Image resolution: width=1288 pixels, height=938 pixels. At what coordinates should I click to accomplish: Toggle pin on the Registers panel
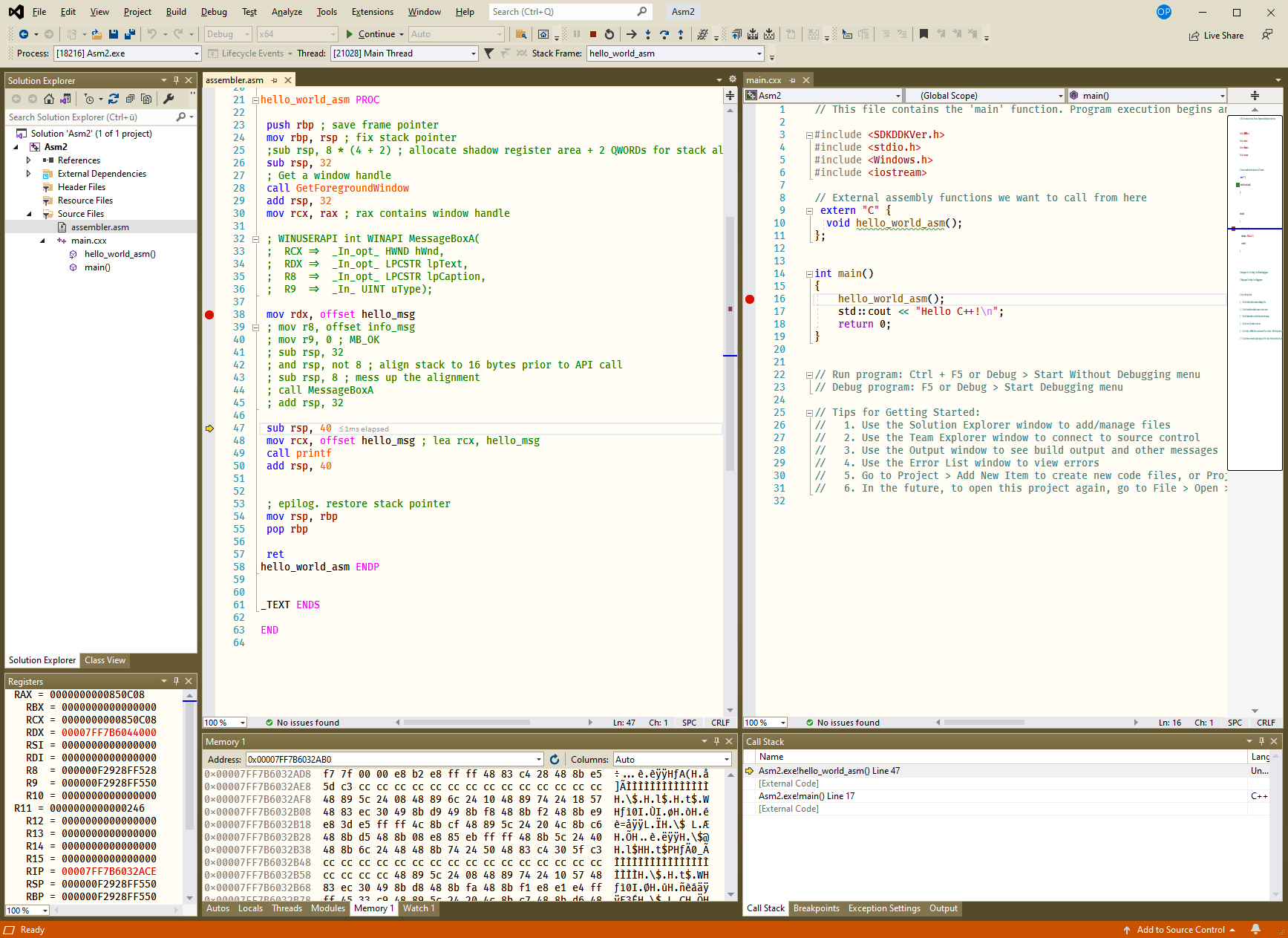click(176, 681)
